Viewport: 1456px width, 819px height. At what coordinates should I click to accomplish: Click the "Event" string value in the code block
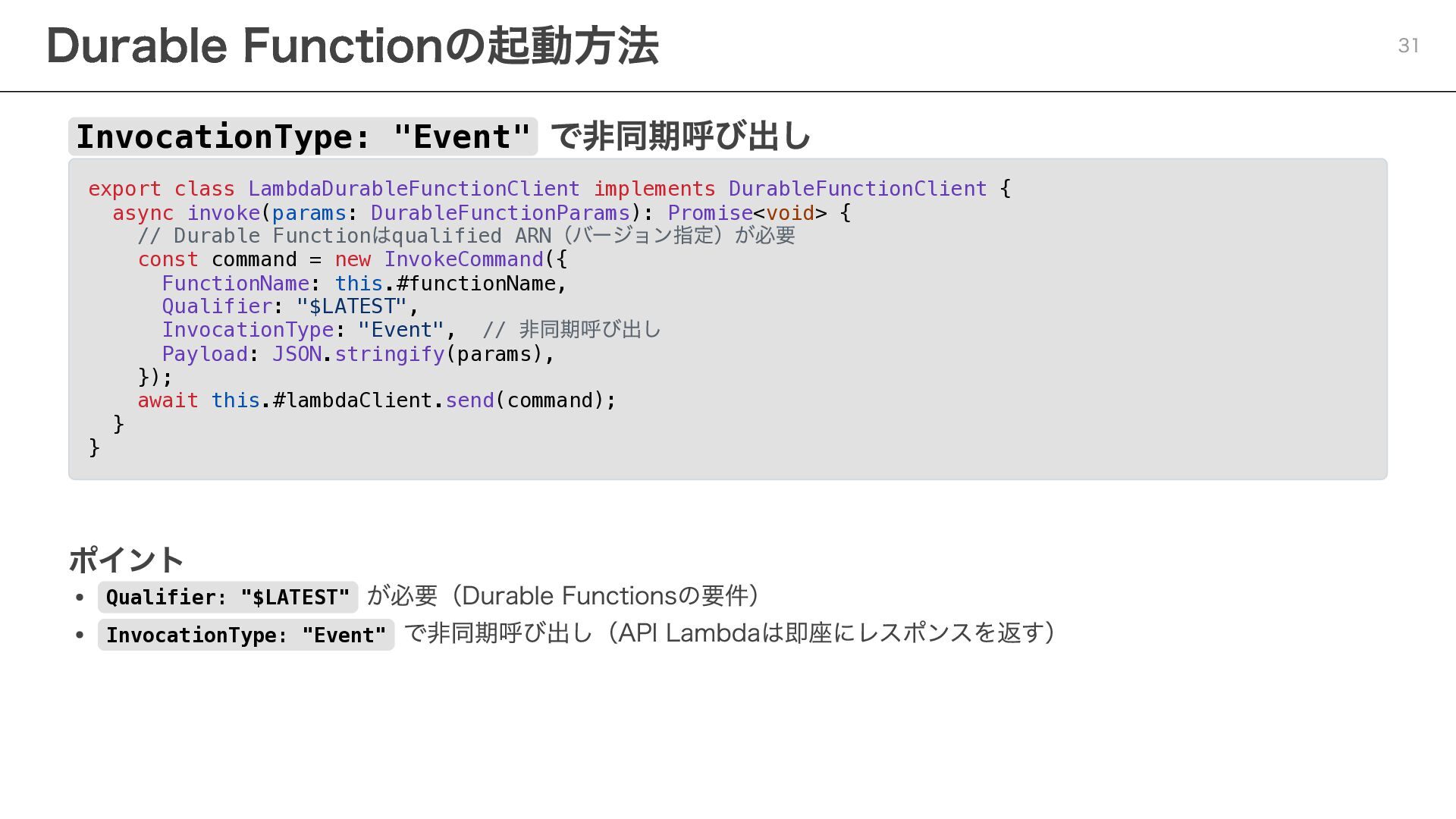400,330
